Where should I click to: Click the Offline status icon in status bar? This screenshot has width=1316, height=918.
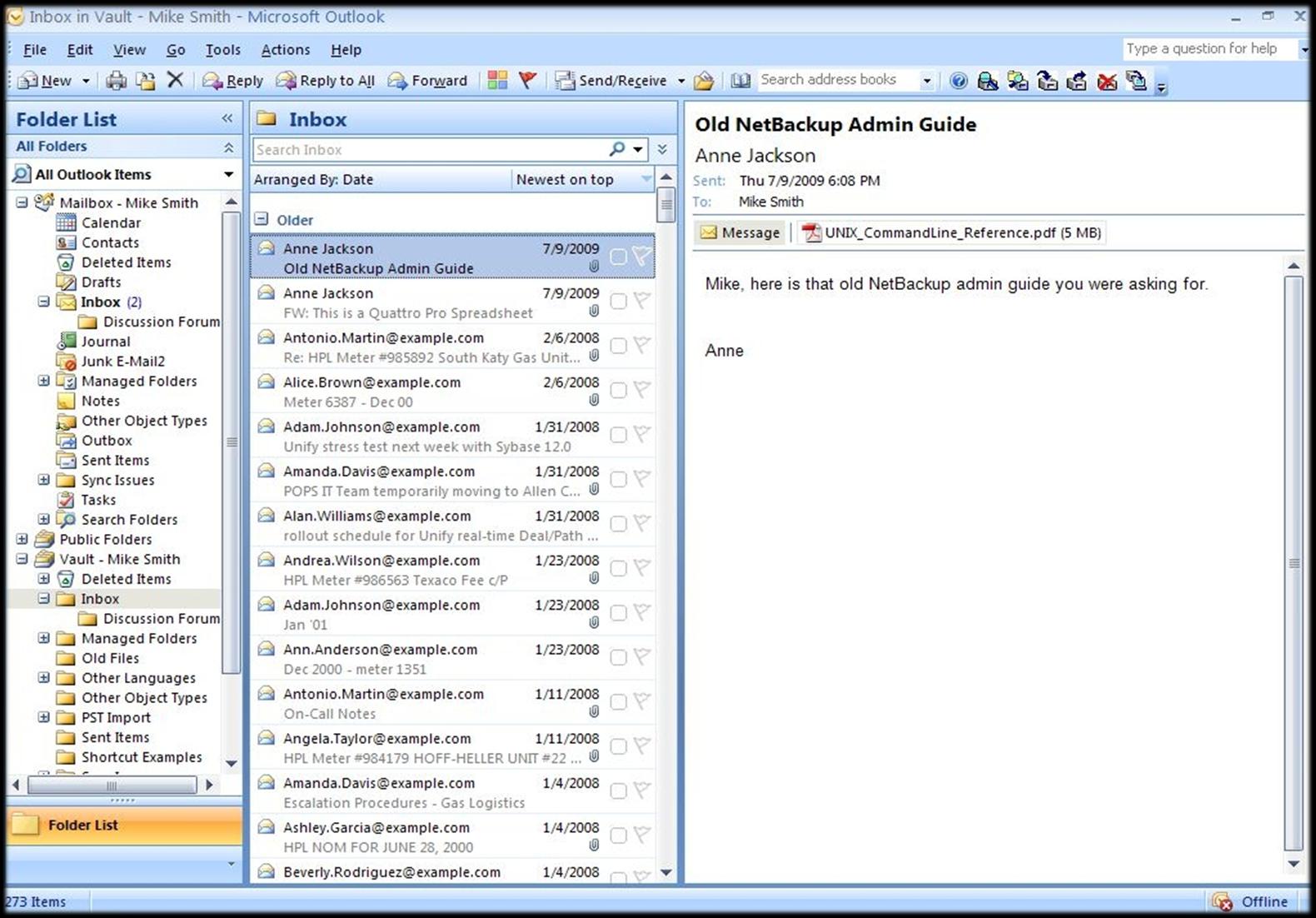point(1222,901)
